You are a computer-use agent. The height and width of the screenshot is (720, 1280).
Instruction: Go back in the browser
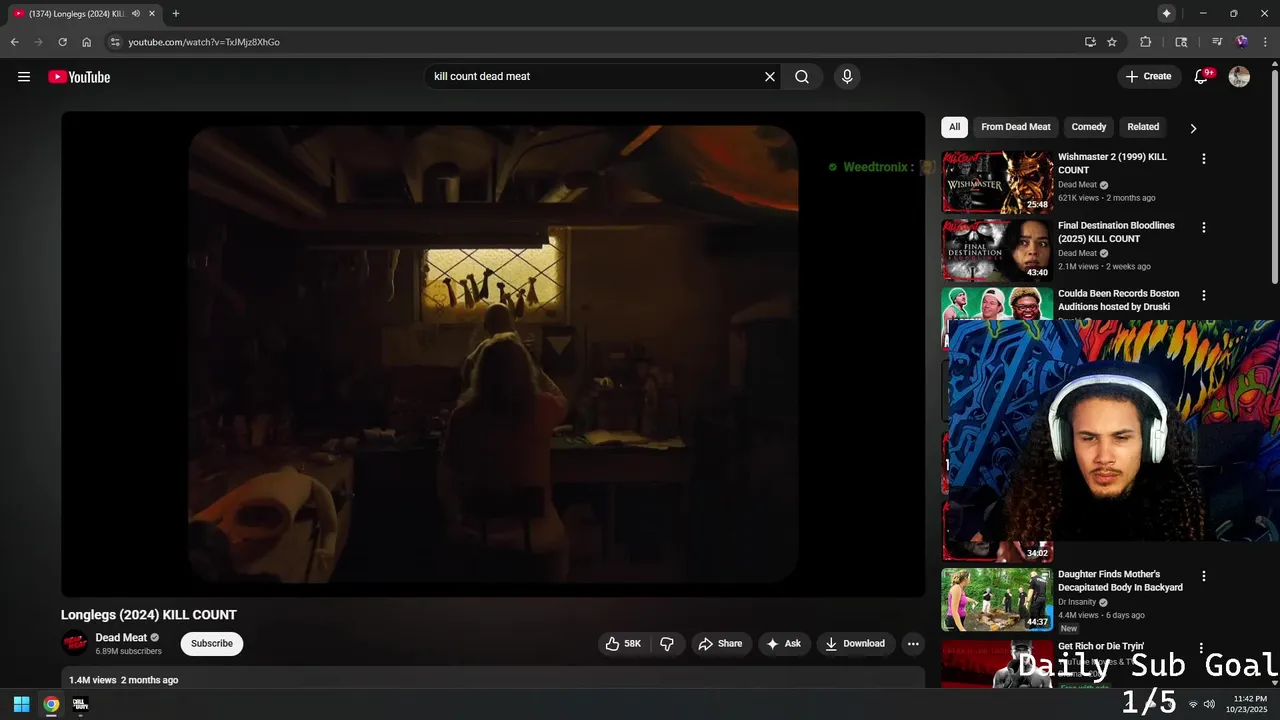[x=14, y=42]
